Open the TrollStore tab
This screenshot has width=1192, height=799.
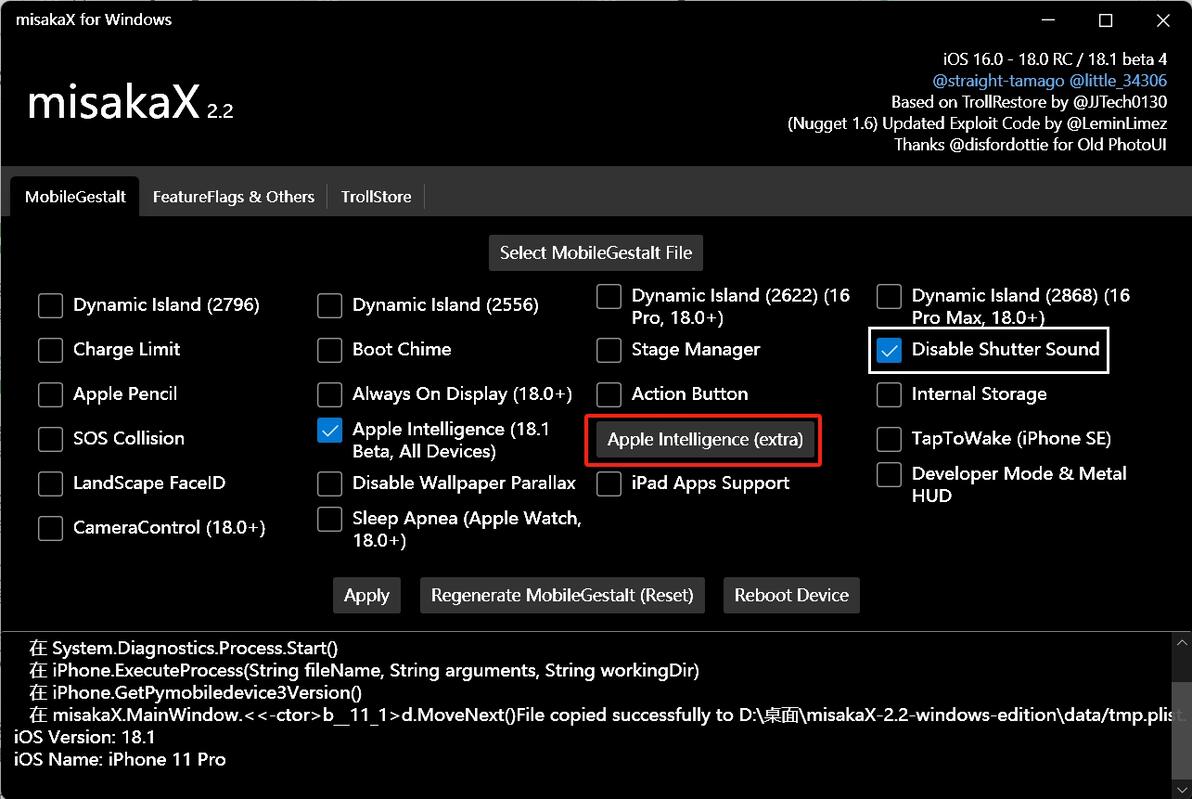tap(376, 197)
